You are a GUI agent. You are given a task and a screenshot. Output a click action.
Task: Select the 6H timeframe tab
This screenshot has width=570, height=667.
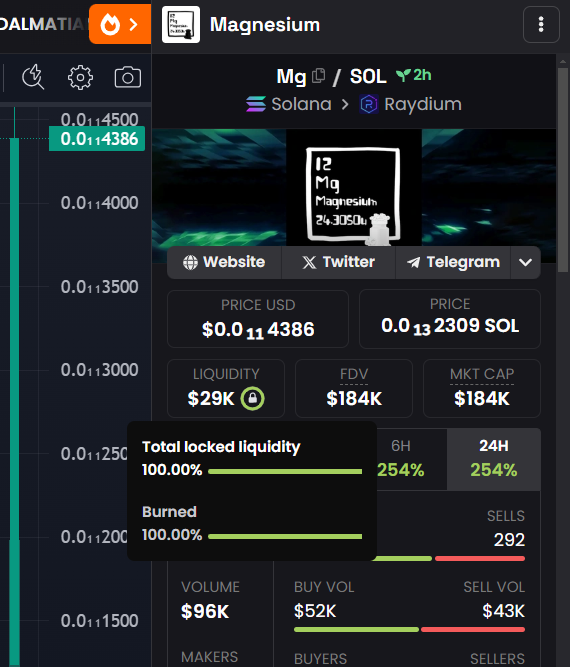pos(401,459)
